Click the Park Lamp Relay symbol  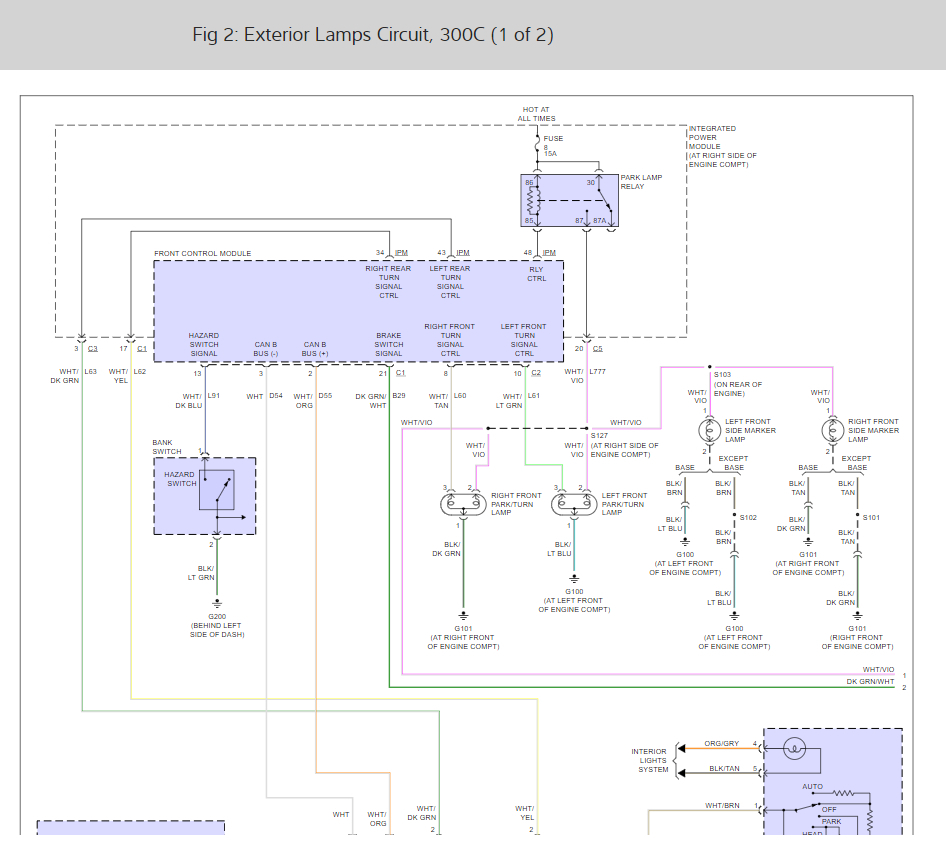(x=570, y=201)
